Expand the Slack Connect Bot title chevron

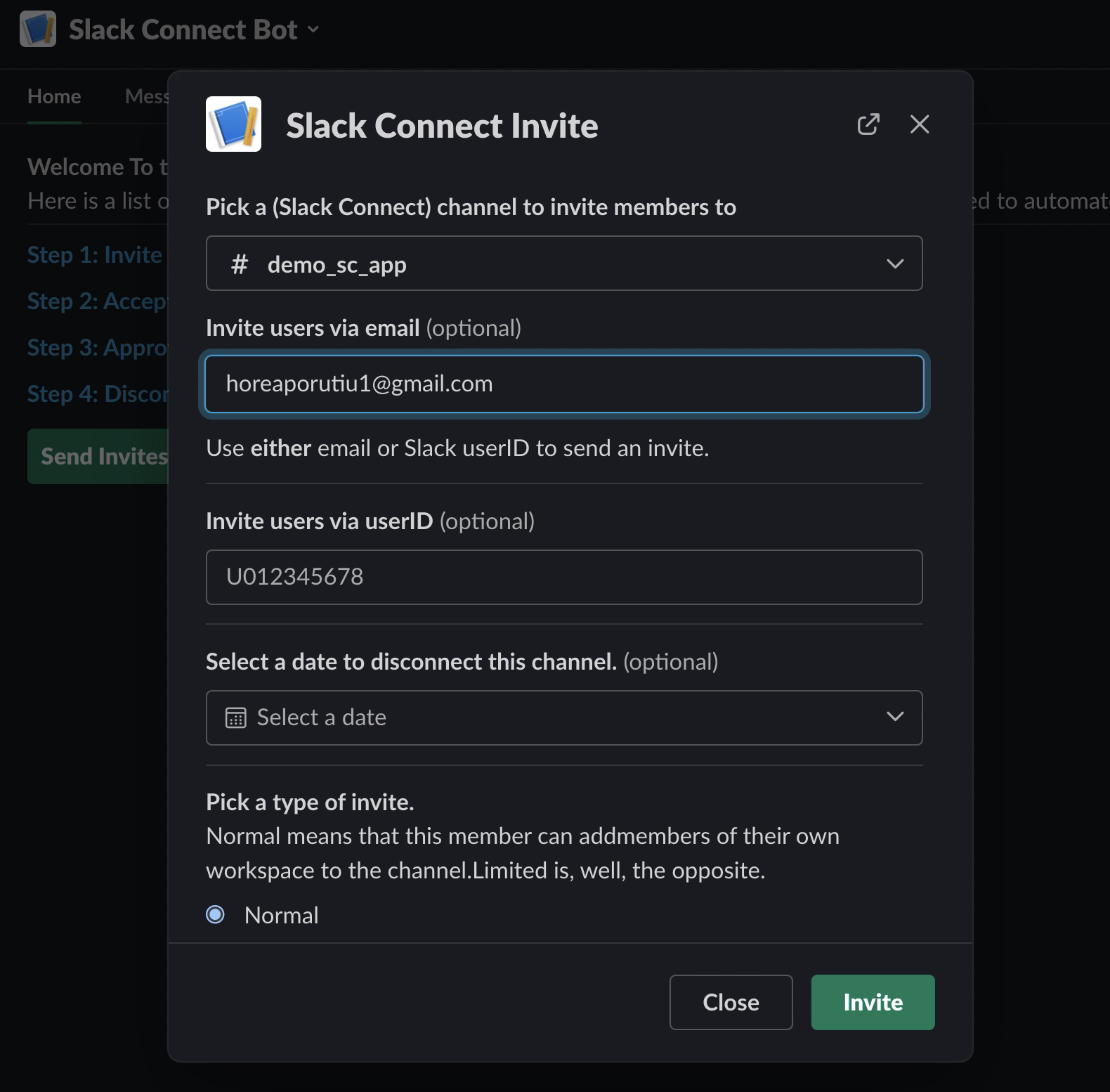(313, 29)
